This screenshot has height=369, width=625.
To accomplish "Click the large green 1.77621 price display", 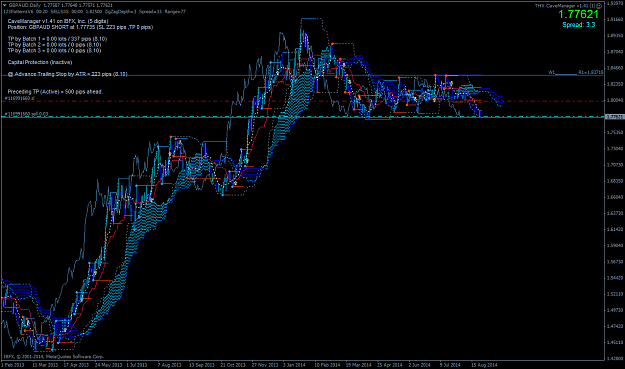I will click(x=578, y=14).
